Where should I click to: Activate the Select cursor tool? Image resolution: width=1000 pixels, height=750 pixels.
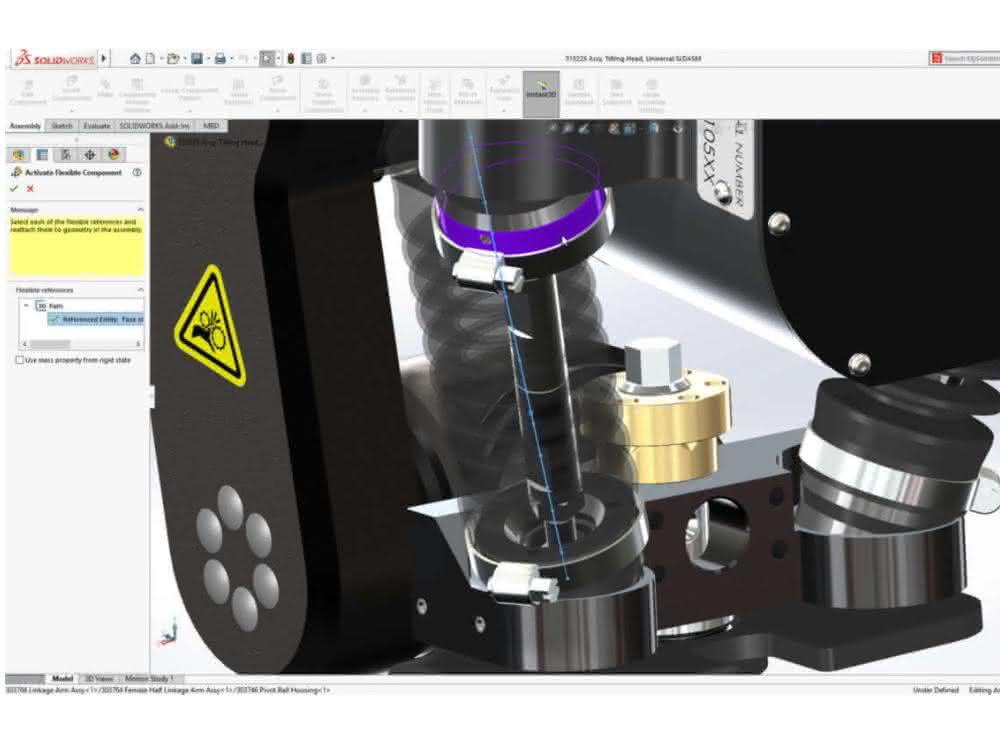coord(267,59)
